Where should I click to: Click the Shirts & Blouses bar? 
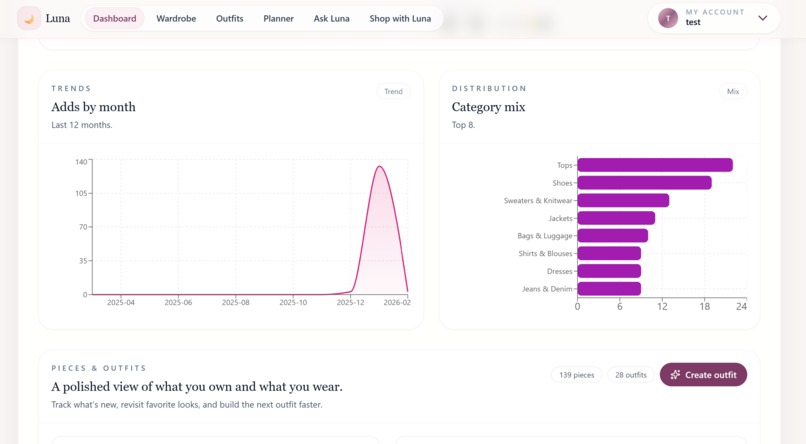coord(609,253)
